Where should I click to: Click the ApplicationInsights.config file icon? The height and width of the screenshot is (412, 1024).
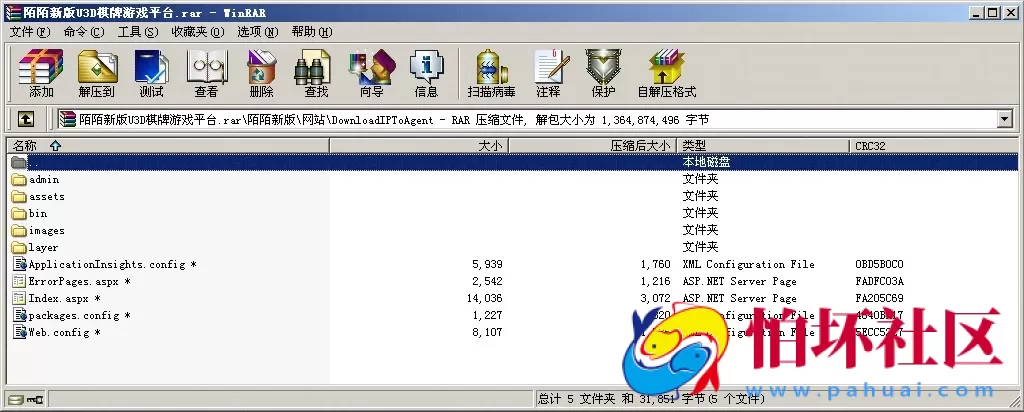(x=19, y=264)
